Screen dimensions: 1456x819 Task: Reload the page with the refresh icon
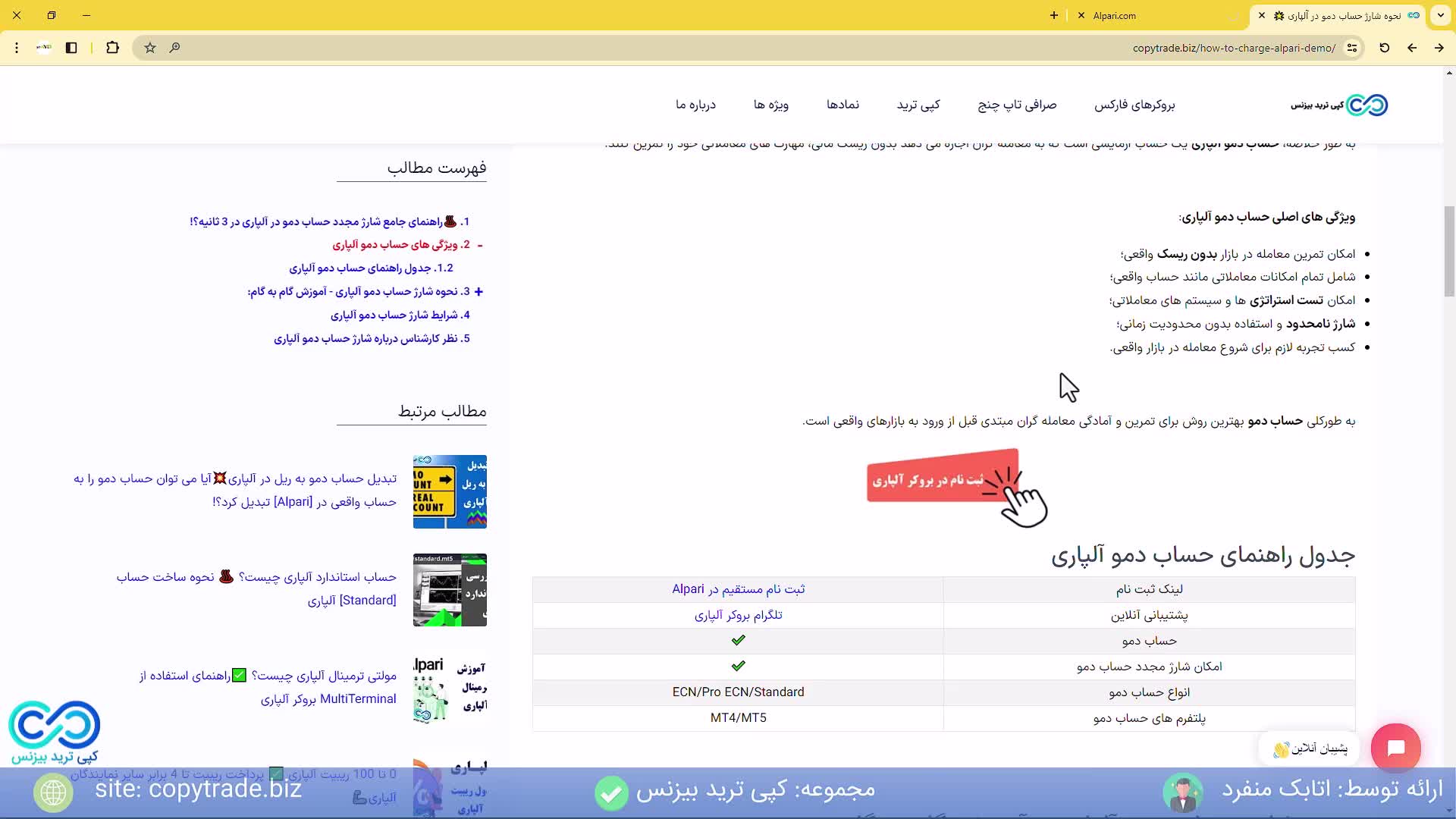tap(1384, 48)
